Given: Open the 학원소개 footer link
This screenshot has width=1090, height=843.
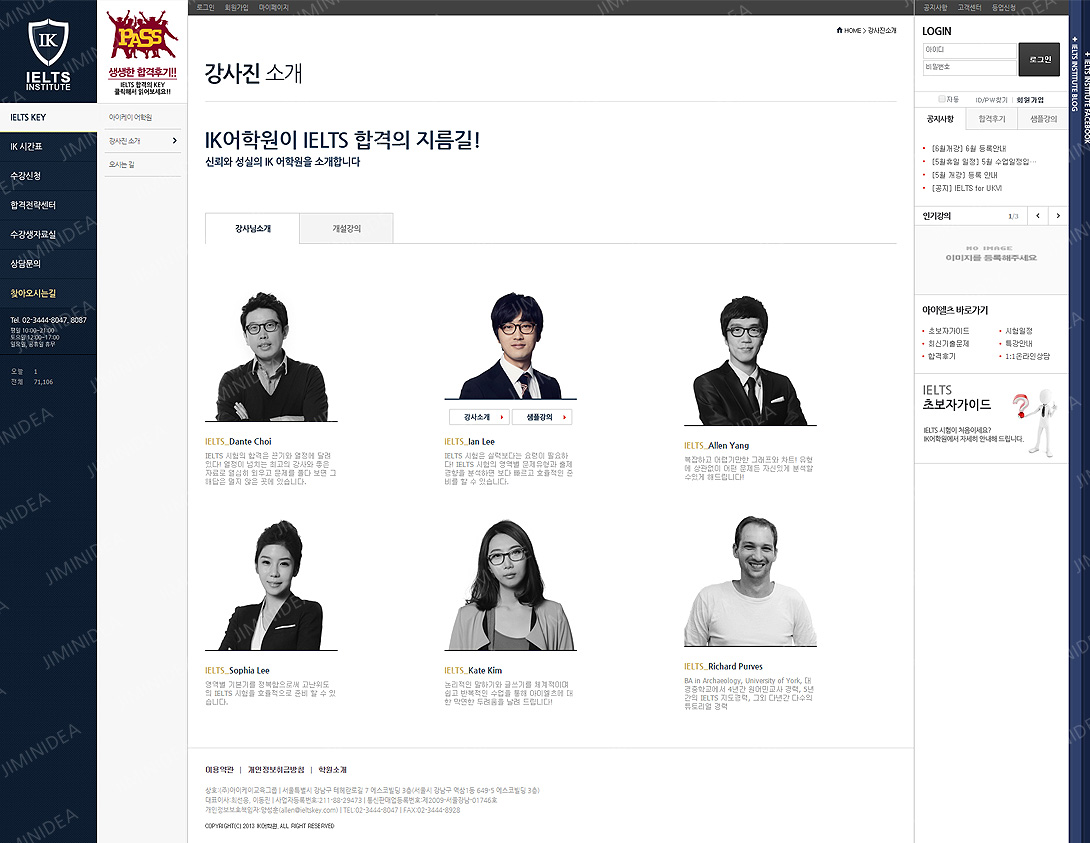Looking at the screenshot, I should (x=332, y=770).
